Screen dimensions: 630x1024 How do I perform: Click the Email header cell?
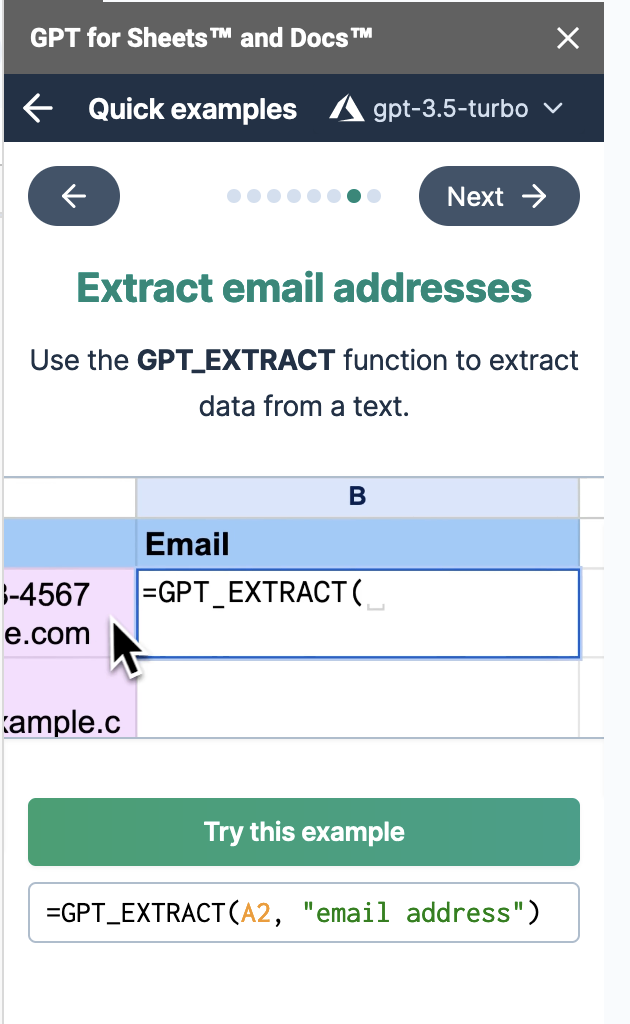point(357,544)
